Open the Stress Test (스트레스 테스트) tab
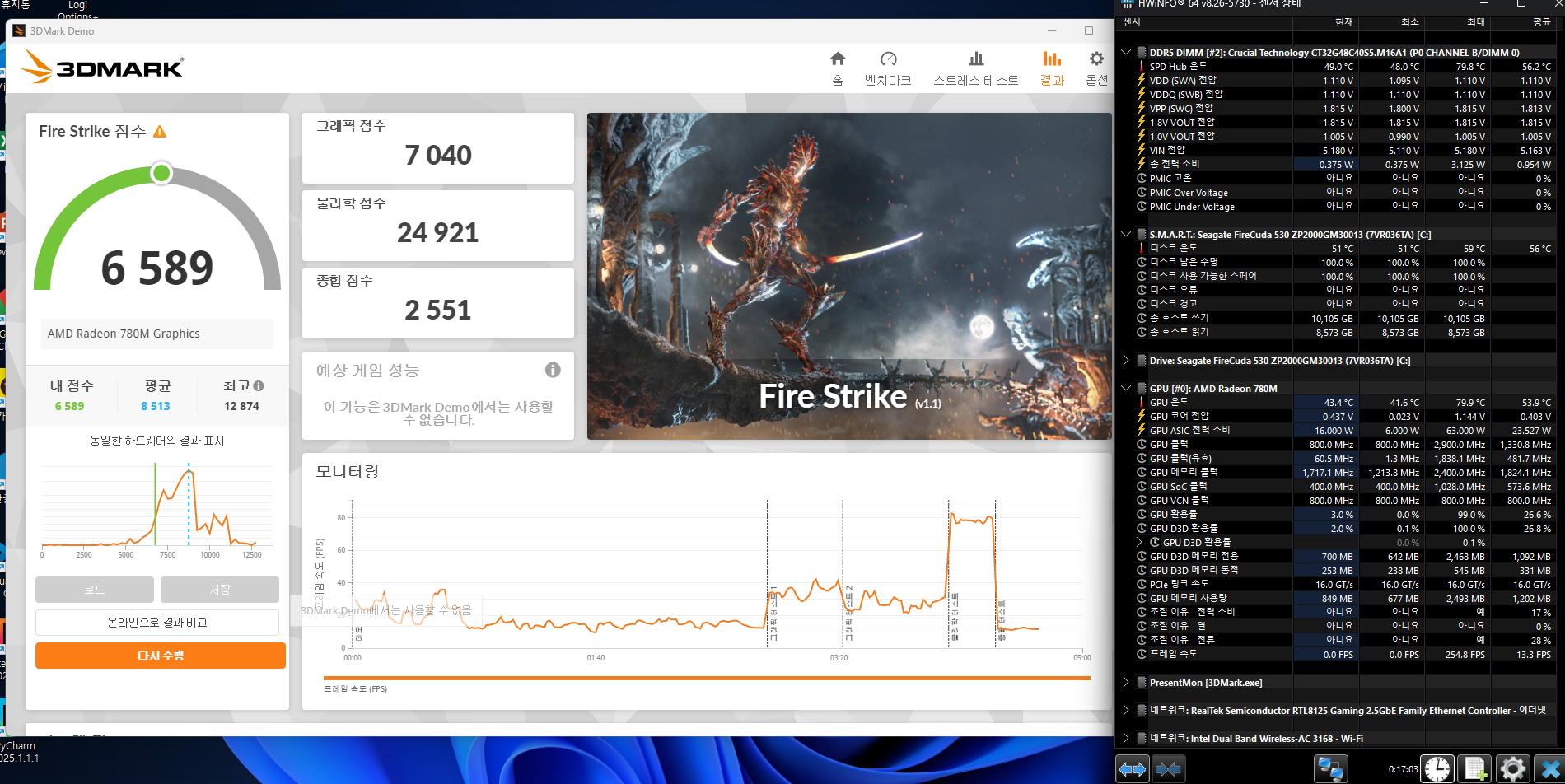 (976, 68)
